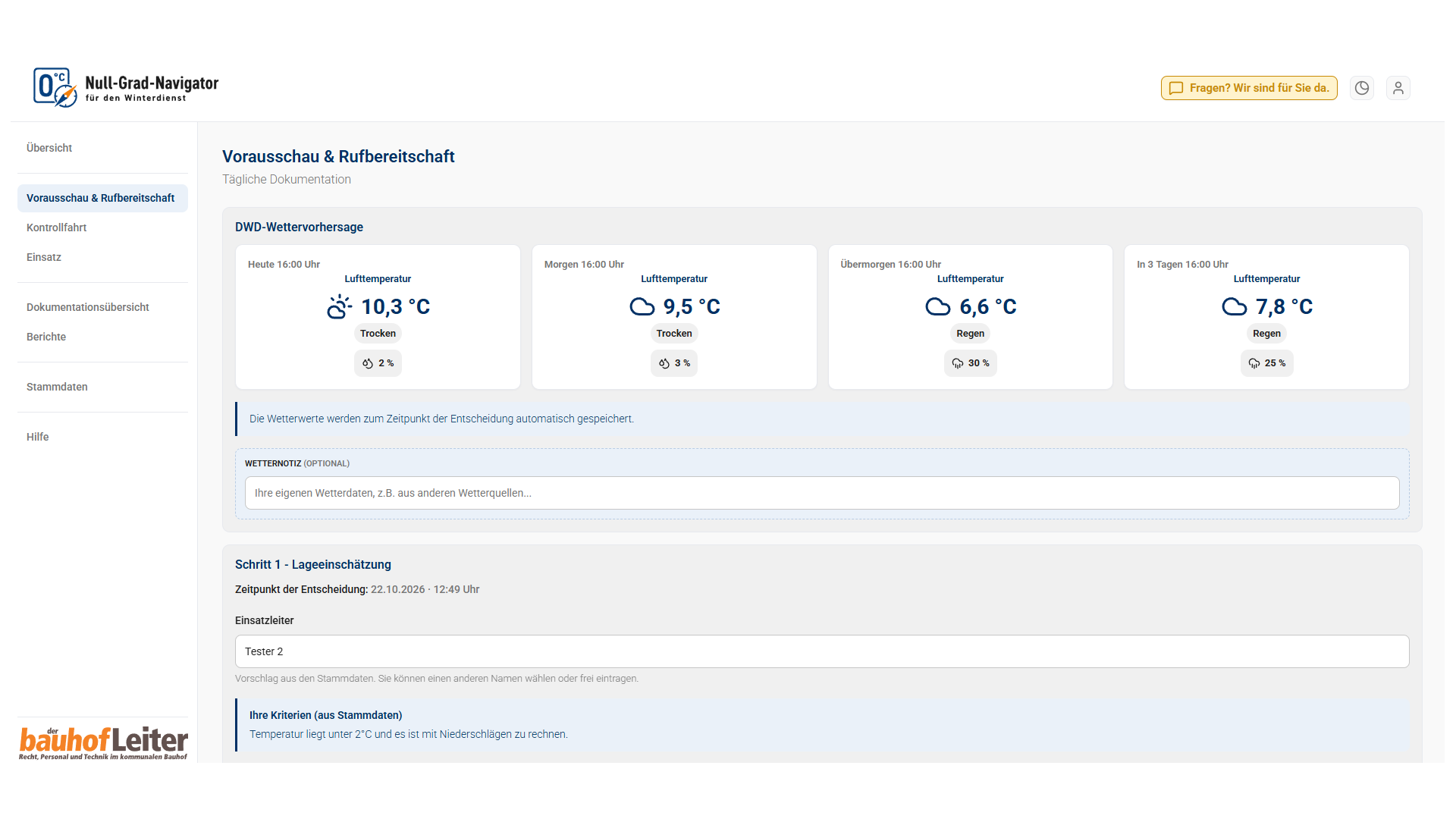Click the 'Trocken' badge under 9,5 °C
1456x819 pixels.
click(x=674, y=334)
